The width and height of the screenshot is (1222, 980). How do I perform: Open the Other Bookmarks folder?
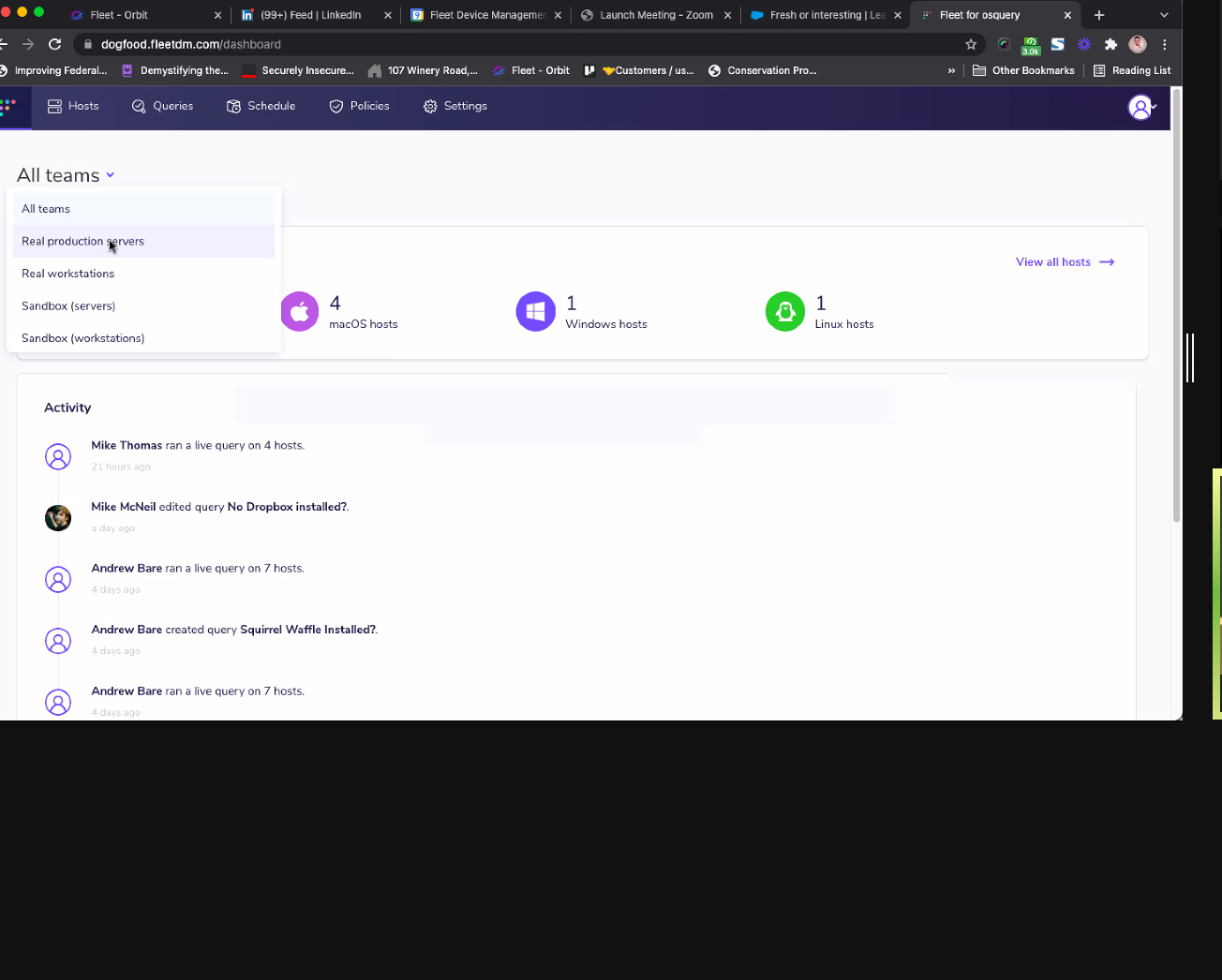coord(1023,70)
